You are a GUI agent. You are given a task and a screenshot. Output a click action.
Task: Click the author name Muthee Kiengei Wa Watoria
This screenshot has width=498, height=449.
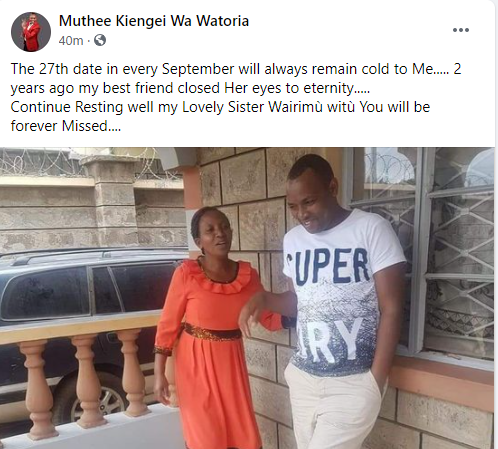click(x=154, y=21)
